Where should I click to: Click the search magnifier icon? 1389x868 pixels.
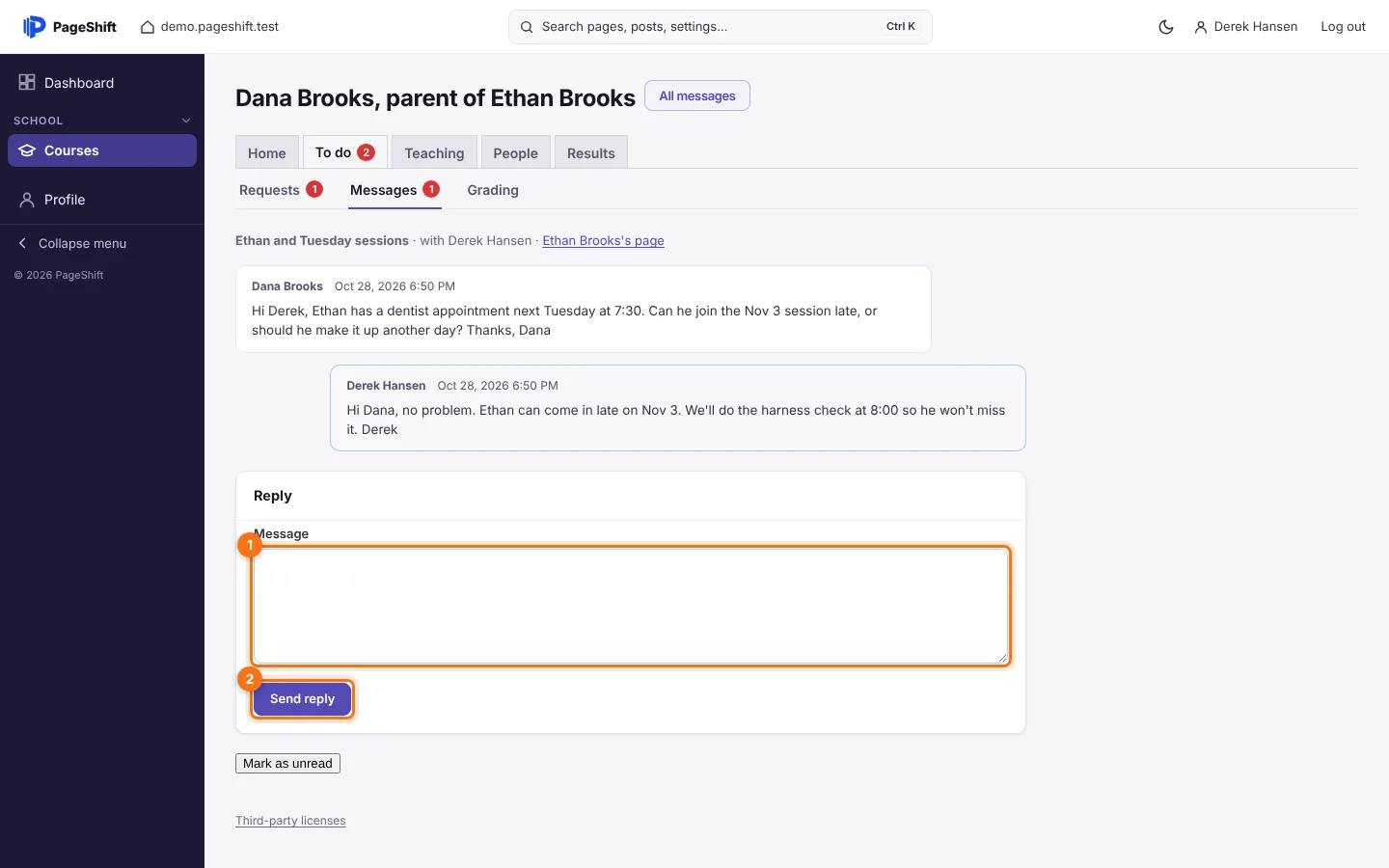(527, 27)
